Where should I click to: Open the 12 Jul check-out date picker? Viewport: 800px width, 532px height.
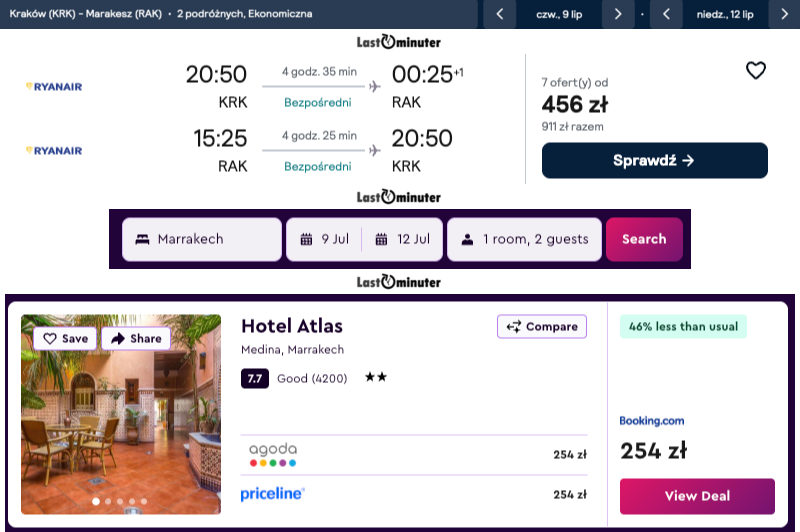tap(403, 239)
